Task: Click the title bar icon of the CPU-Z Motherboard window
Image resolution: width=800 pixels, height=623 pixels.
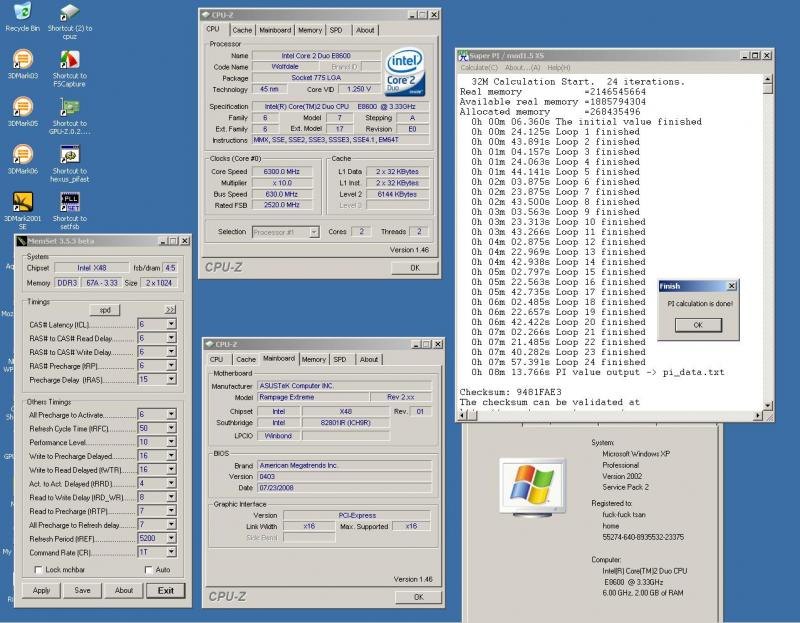Action: [209, 344]
